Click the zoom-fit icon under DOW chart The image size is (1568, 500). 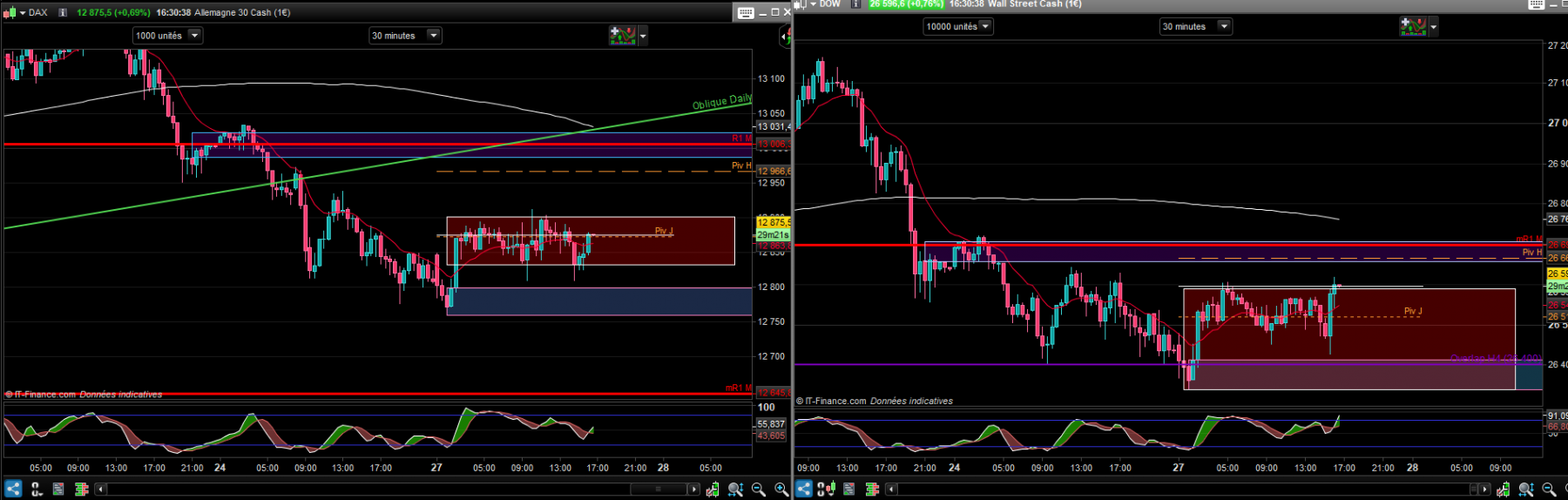pyautogui.click(x=1526, y=490)
